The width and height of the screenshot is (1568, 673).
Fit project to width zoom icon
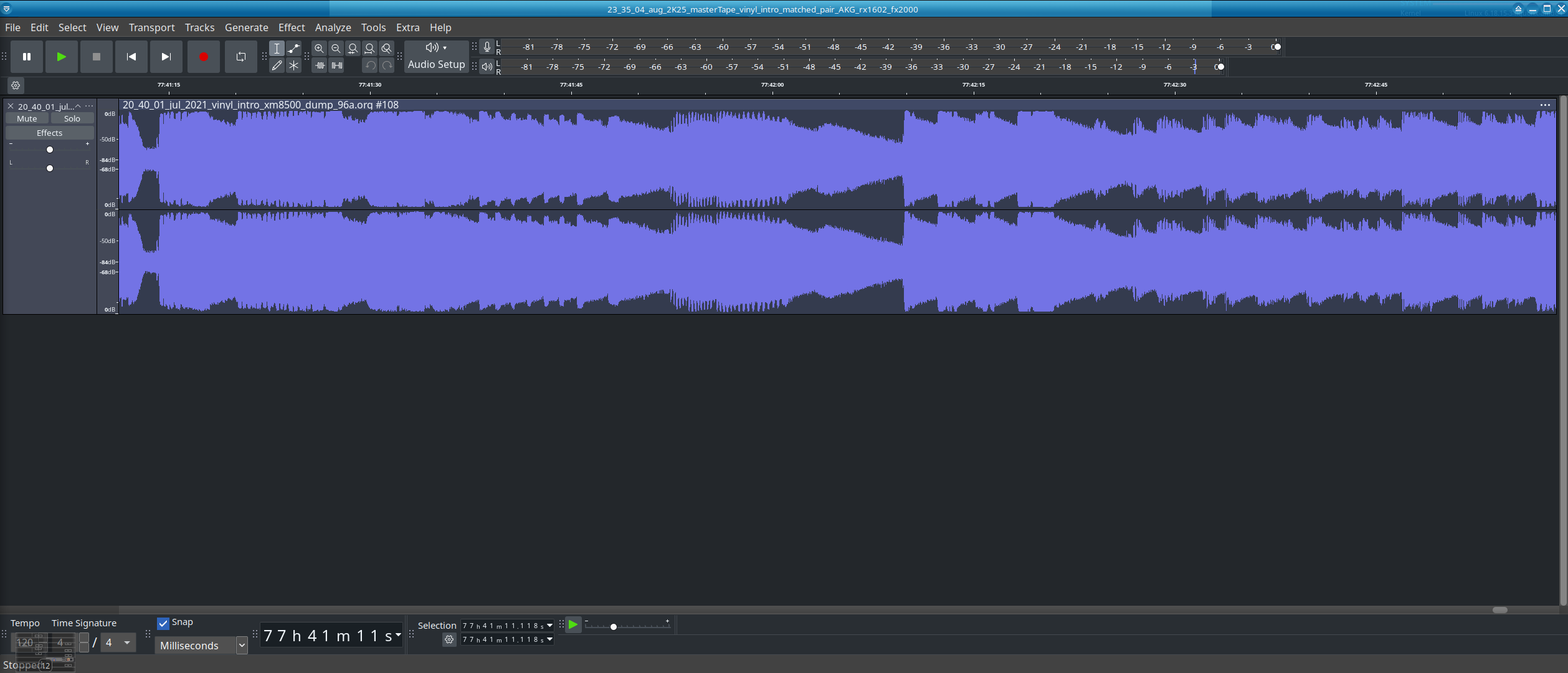tap(369, 49)
